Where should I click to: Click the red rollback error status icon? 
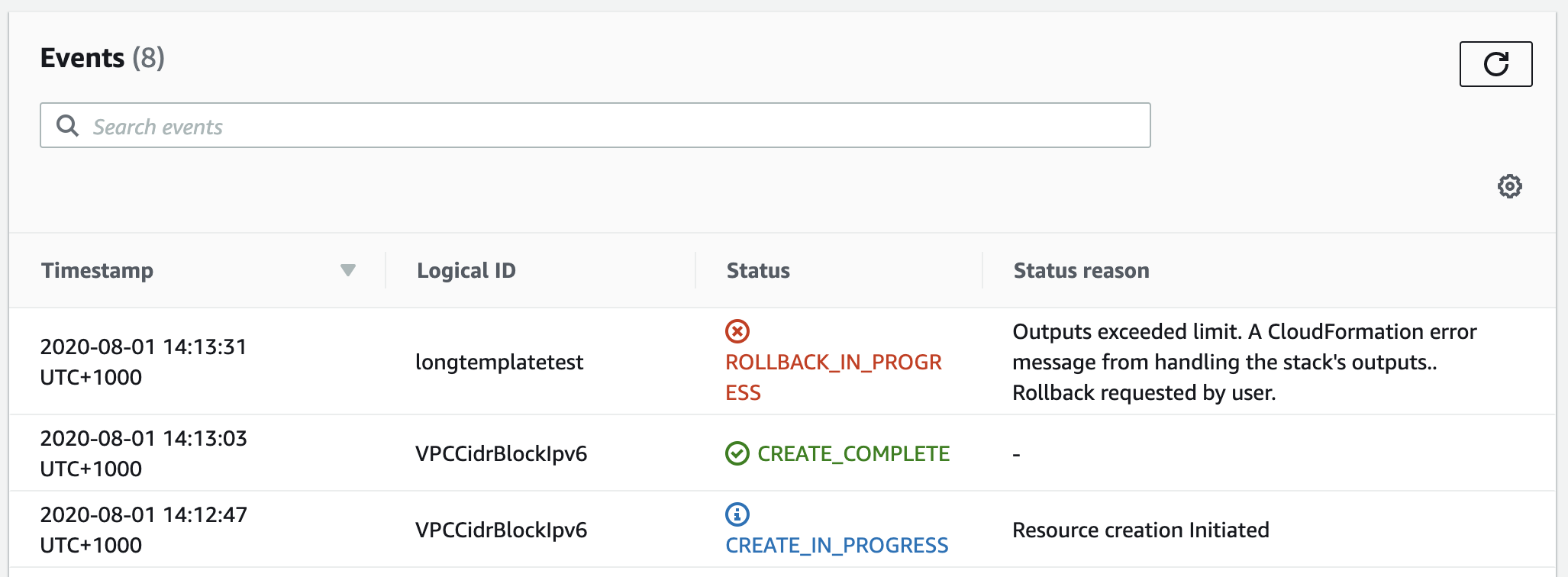(737, 331)
